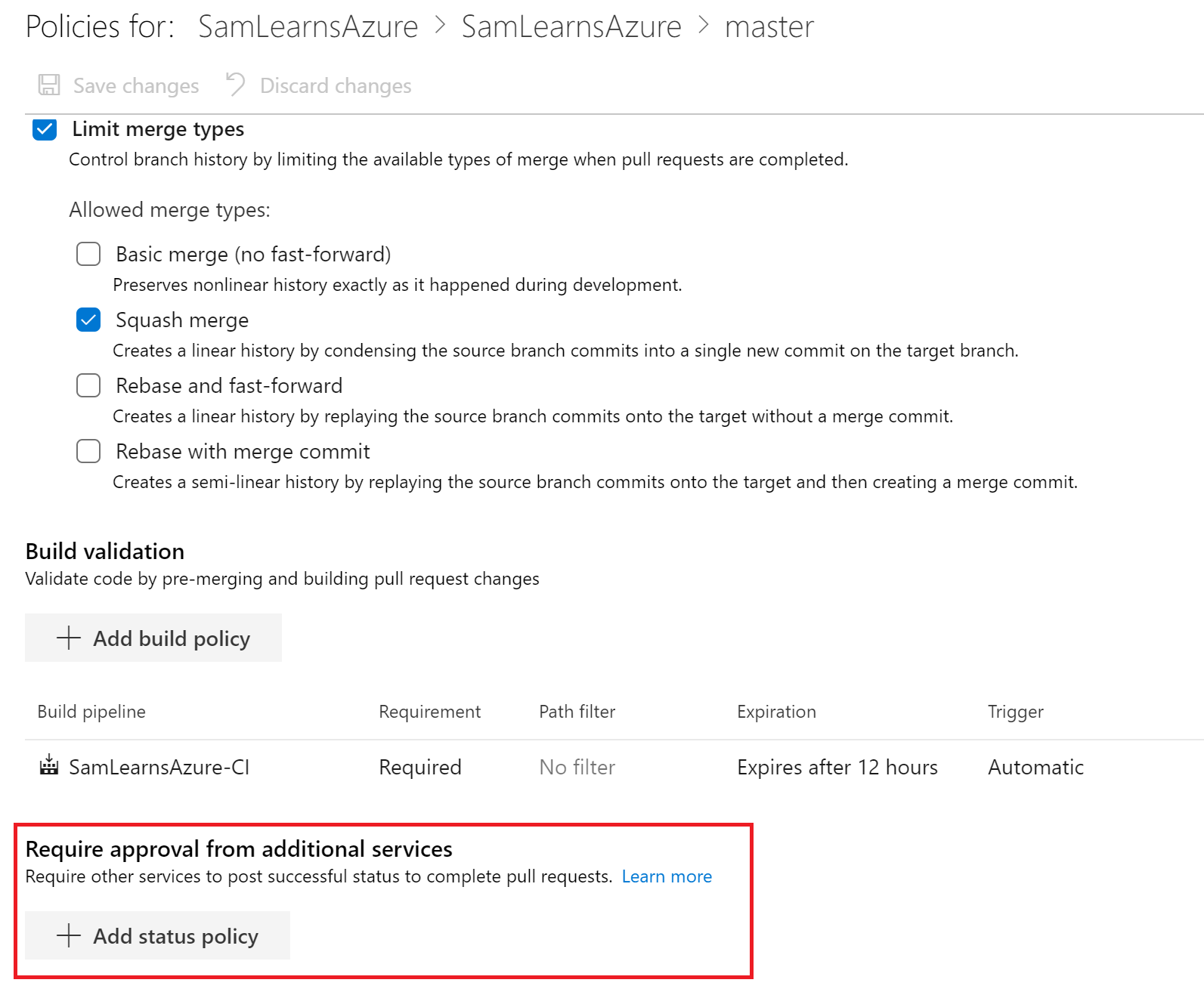Viewport: 1204px width, 992px height.
Task: Tick the Rebase with merge commit checkbox
Action: click(x=88, y=451)
